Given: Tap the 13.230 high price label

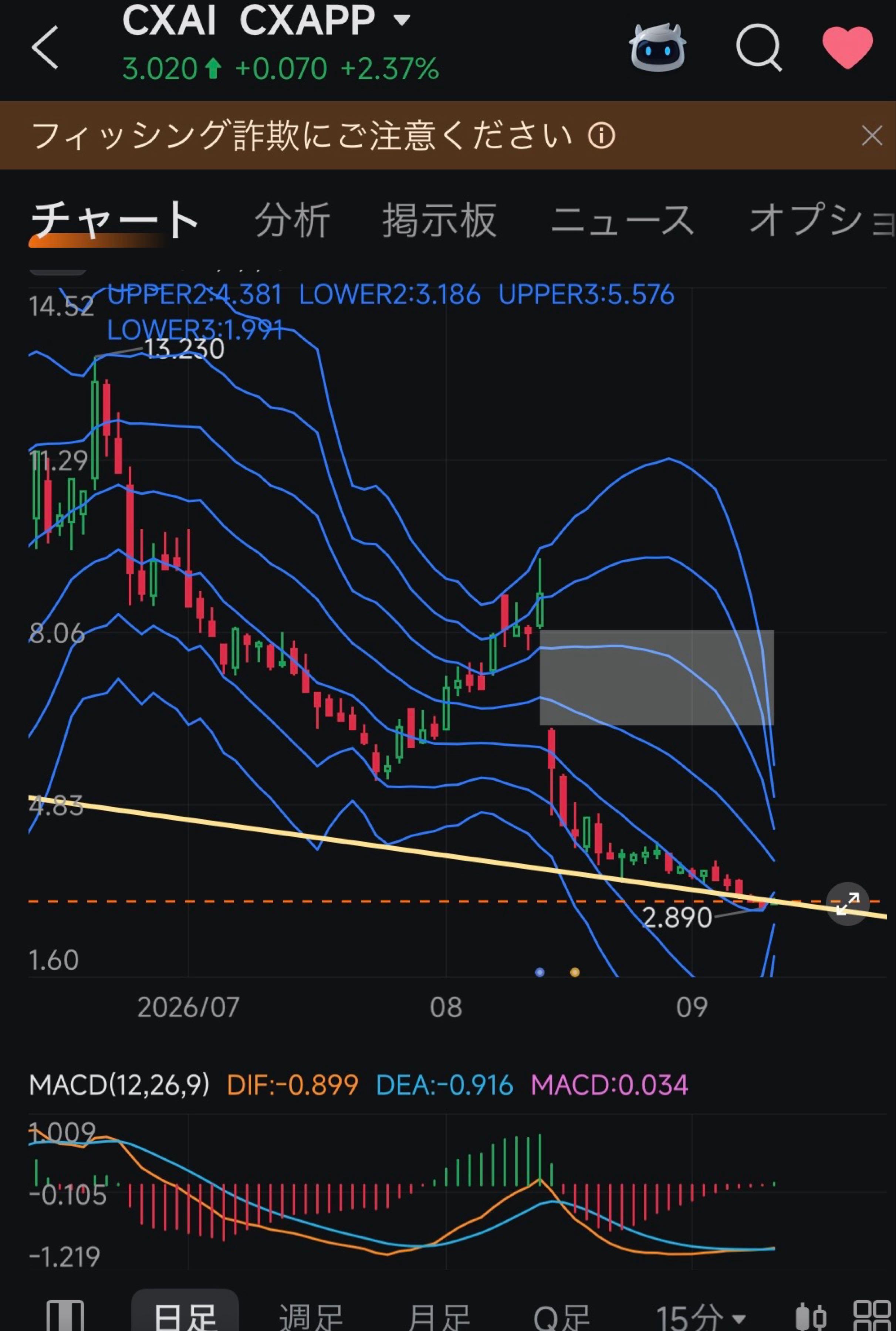Looking at the screenshot, I should (x=184, y=348).
